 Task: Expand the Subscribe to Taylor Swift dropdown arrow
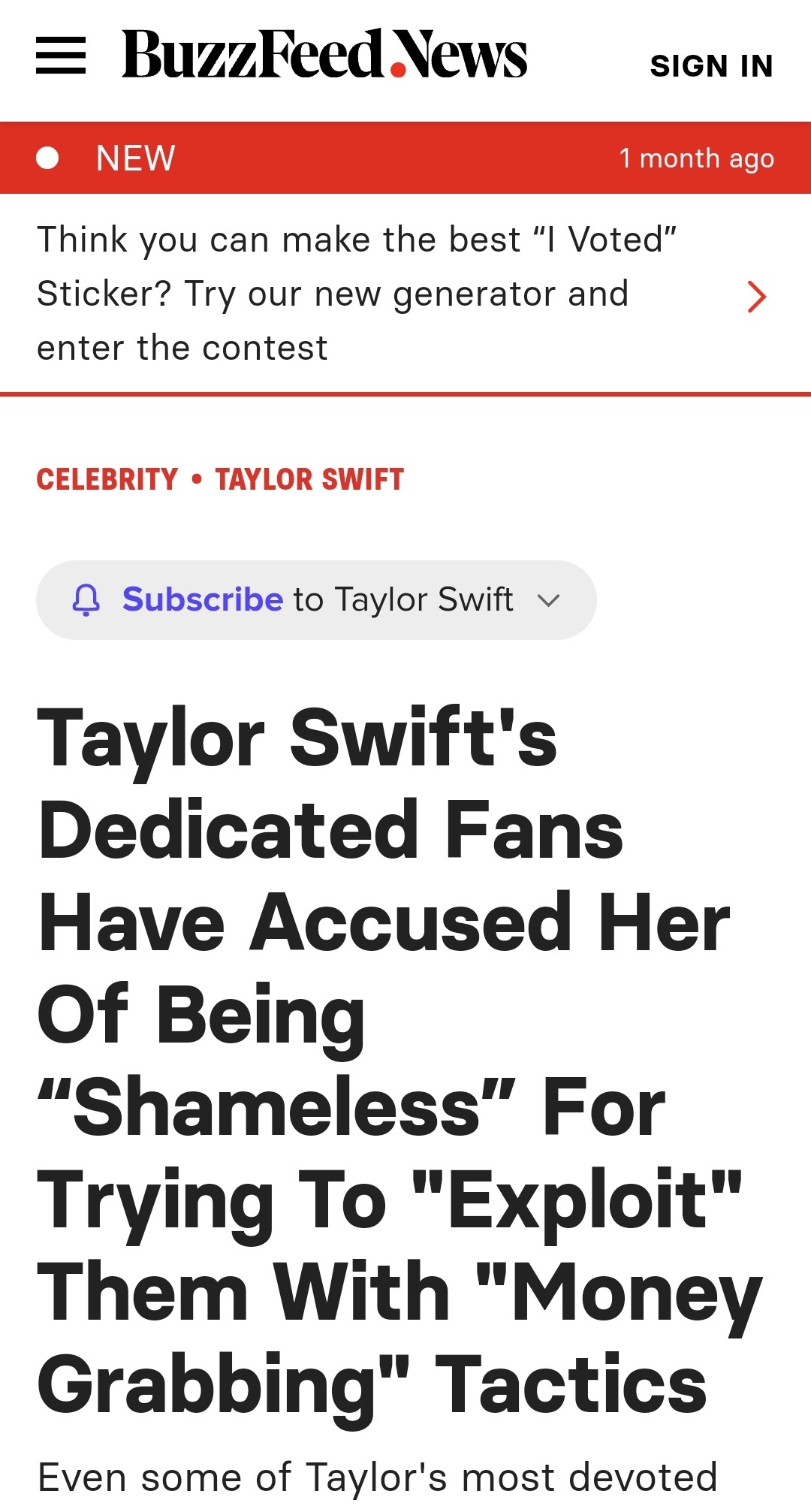[549, 600]
